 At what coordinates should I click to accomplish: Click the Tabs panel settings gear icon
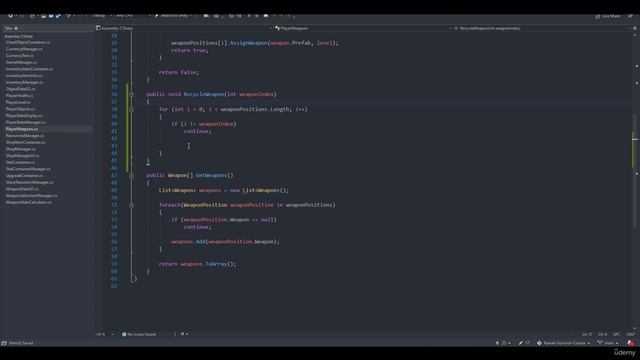click(16, 28)
